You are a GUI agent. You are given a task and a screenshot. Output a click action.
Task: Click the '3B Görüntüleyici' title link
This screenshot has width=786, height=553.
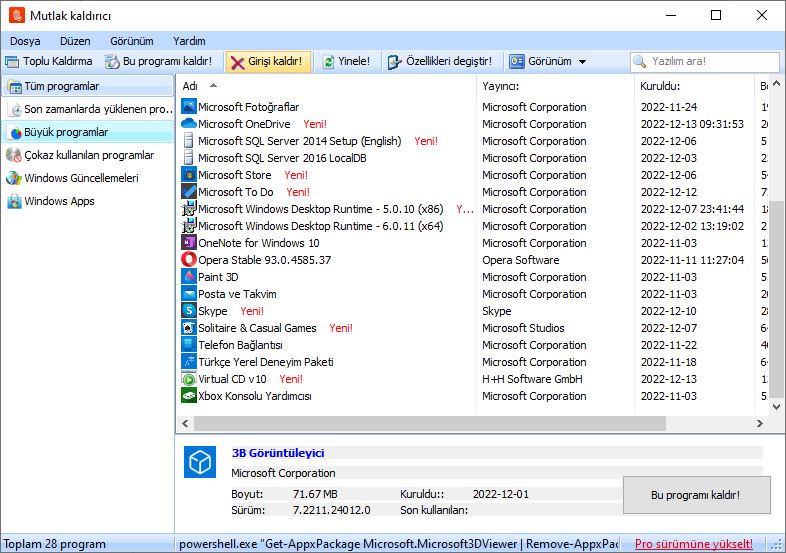click(278, 453)
